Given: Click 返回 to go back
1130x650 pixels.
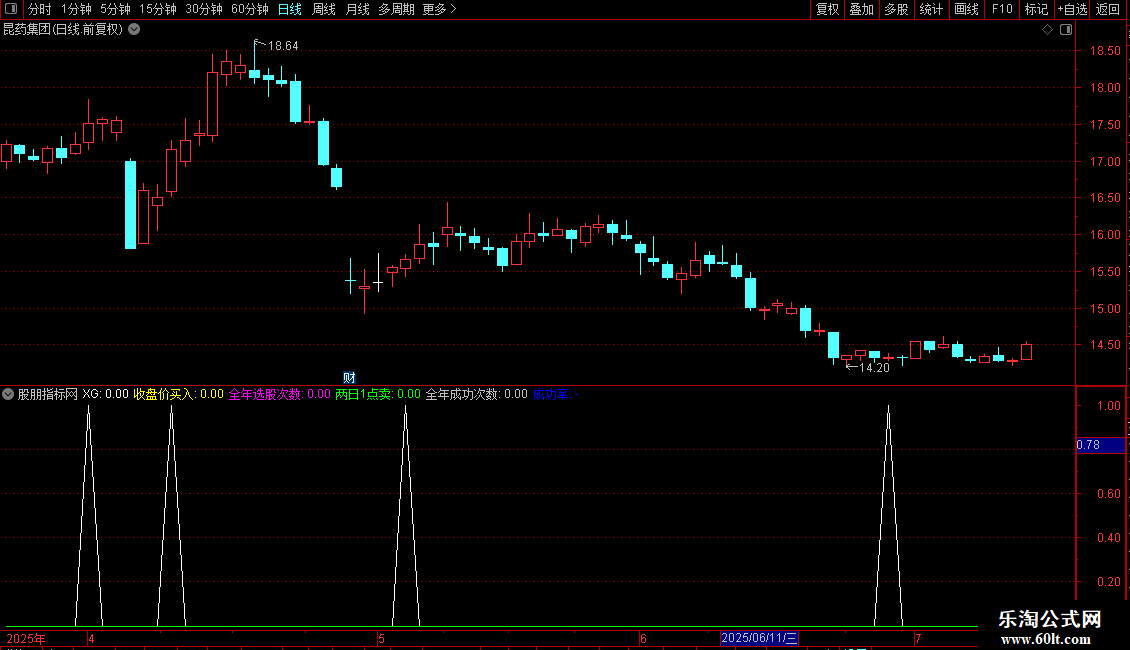Looking at the screenshot, I should (x=1108, y=9).
